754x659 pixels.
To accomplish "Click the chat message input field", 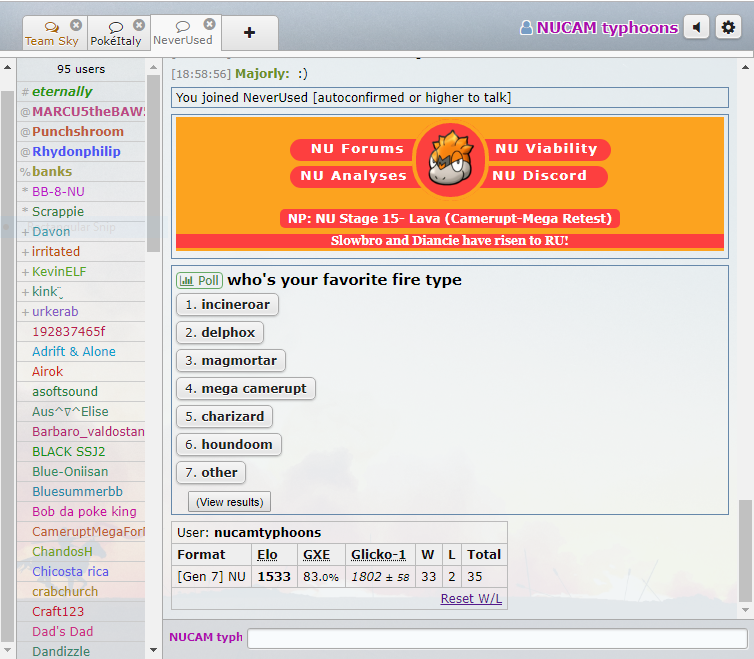I will pos(497,638).
